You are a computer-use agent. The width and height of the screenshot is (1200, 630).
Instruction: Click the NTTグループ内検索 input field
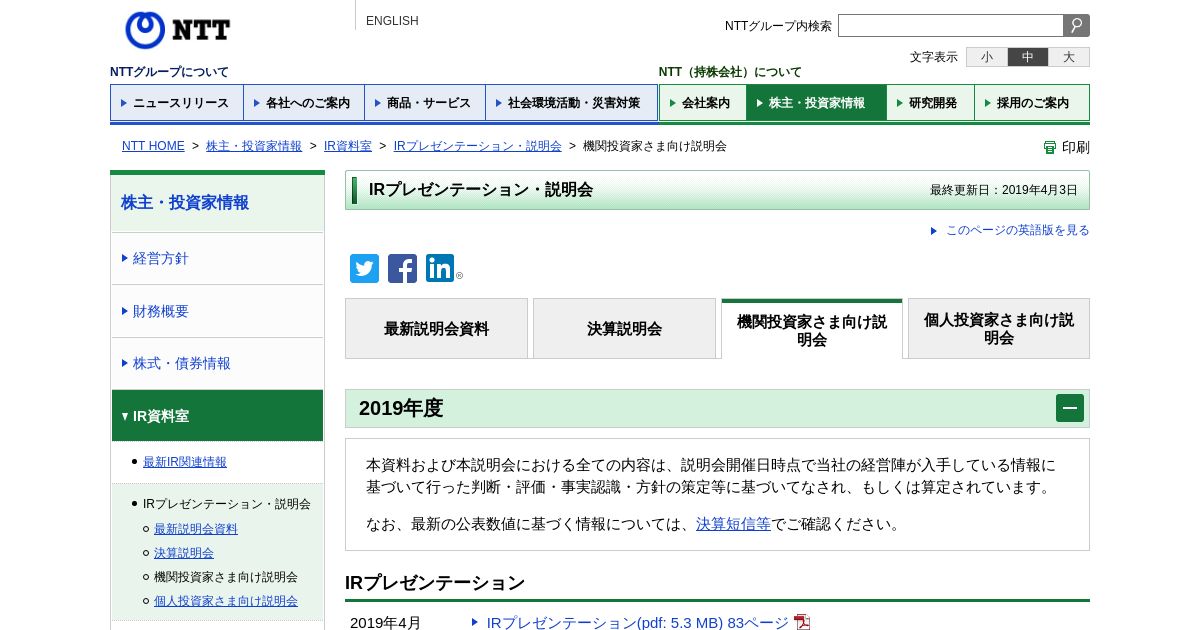tap(951, 26)
